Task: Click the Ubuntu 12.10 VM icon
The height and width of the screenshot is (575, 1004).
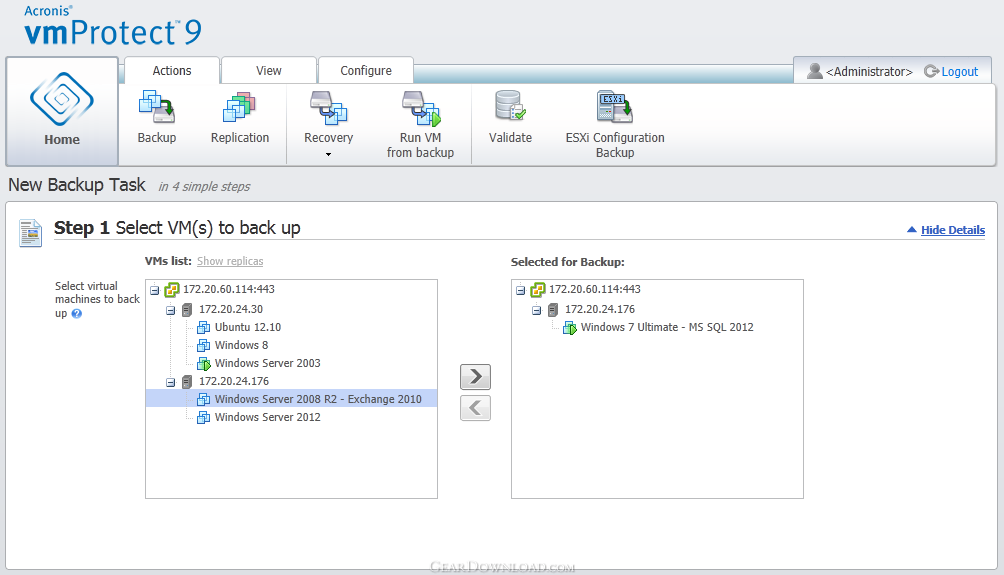Action: [204, 327]
